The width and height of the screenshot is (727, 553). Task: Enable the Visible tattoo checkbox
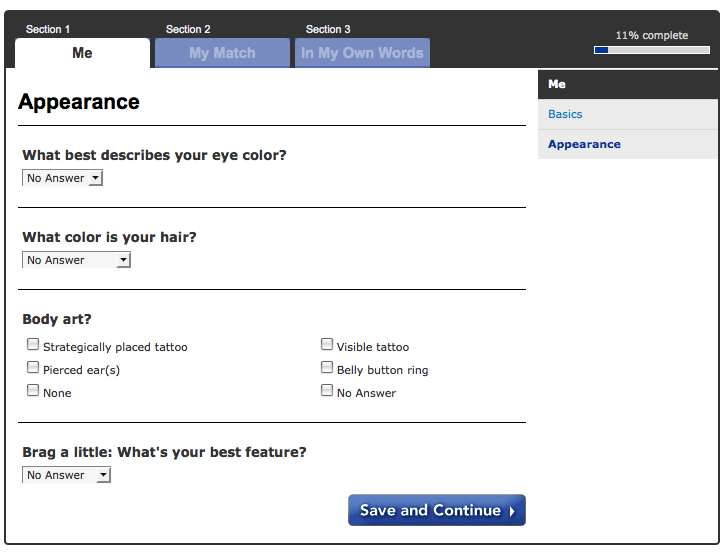click(327, 345)
